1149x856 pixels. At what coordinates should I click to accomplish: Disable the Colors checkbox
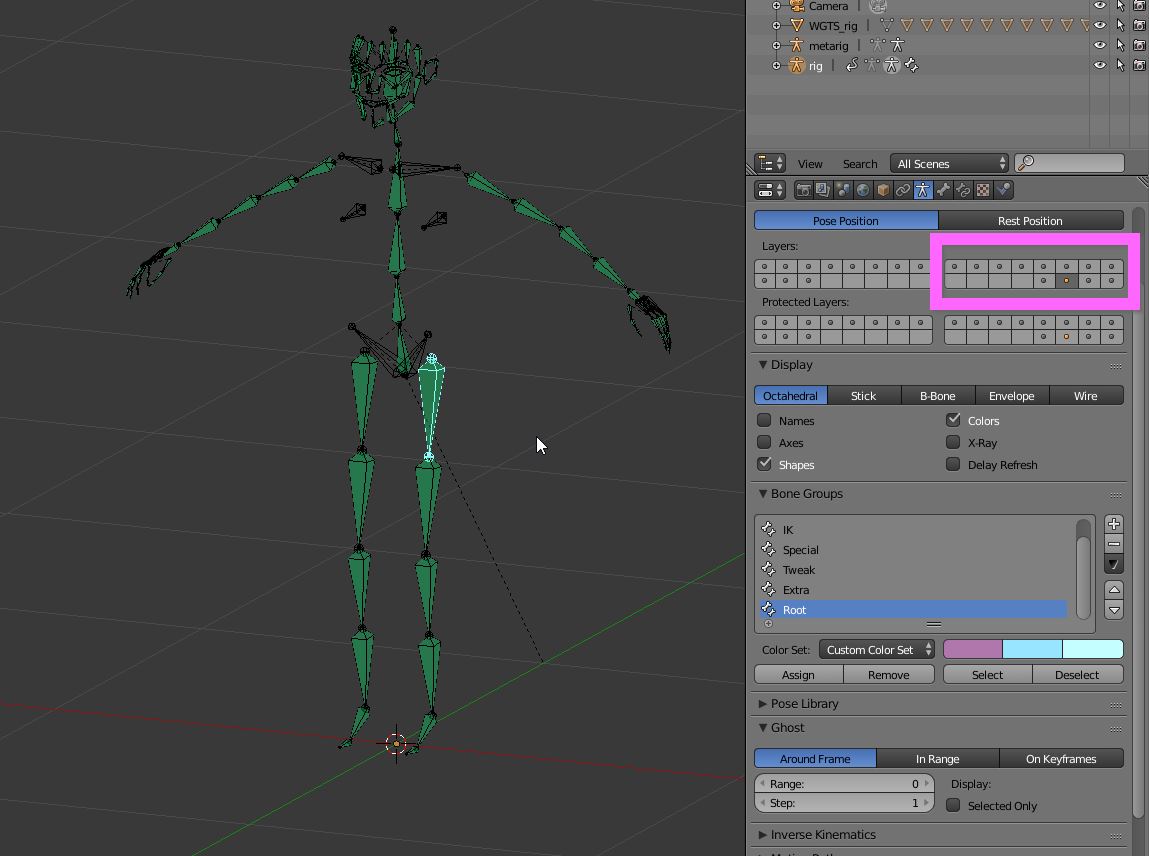point(952,420)
